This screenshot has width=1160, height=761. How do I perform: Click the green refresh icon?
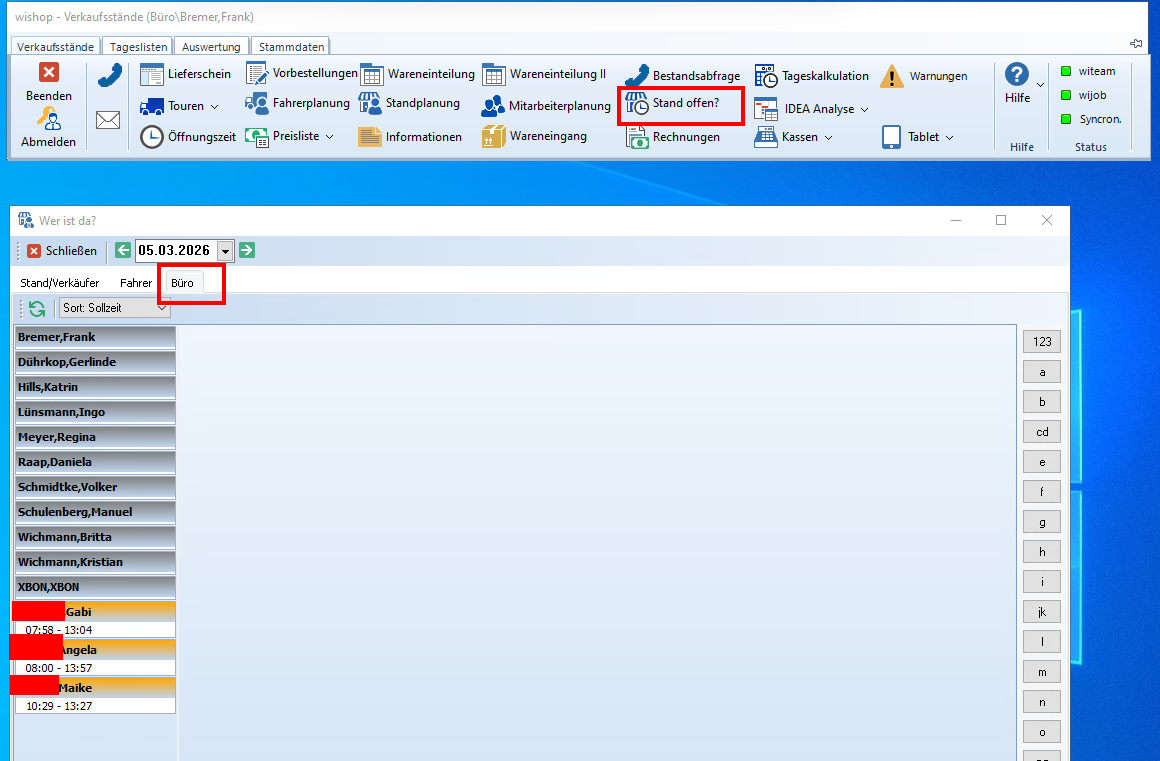37,309
